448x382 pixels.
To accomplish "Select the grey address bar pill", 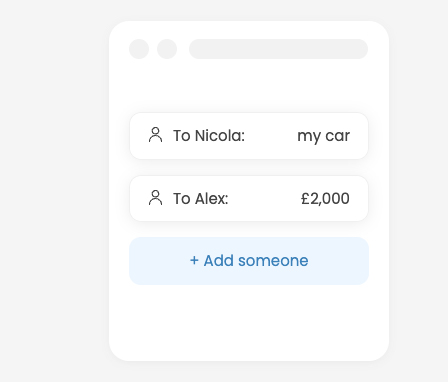I will point(278,49).
